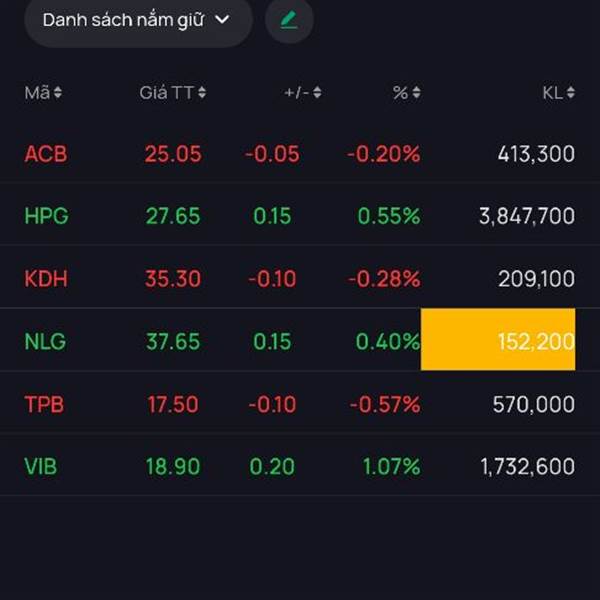Select the ACB stock row
Image resolution: width=600 pixels, height=600 pixels.
coord(300,154)
